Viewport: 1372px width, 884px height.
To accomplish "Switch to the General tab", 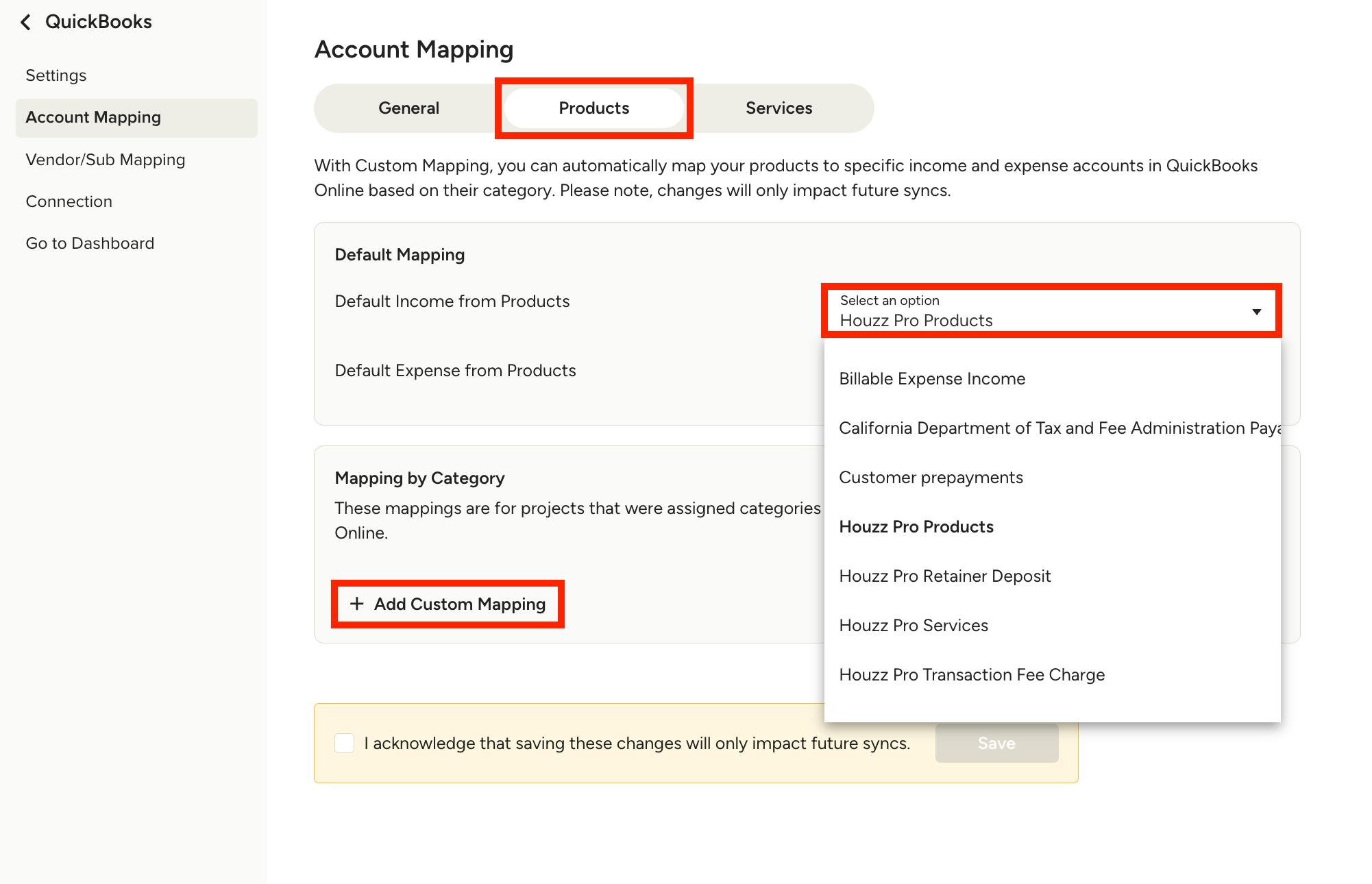I will (408, 108).
